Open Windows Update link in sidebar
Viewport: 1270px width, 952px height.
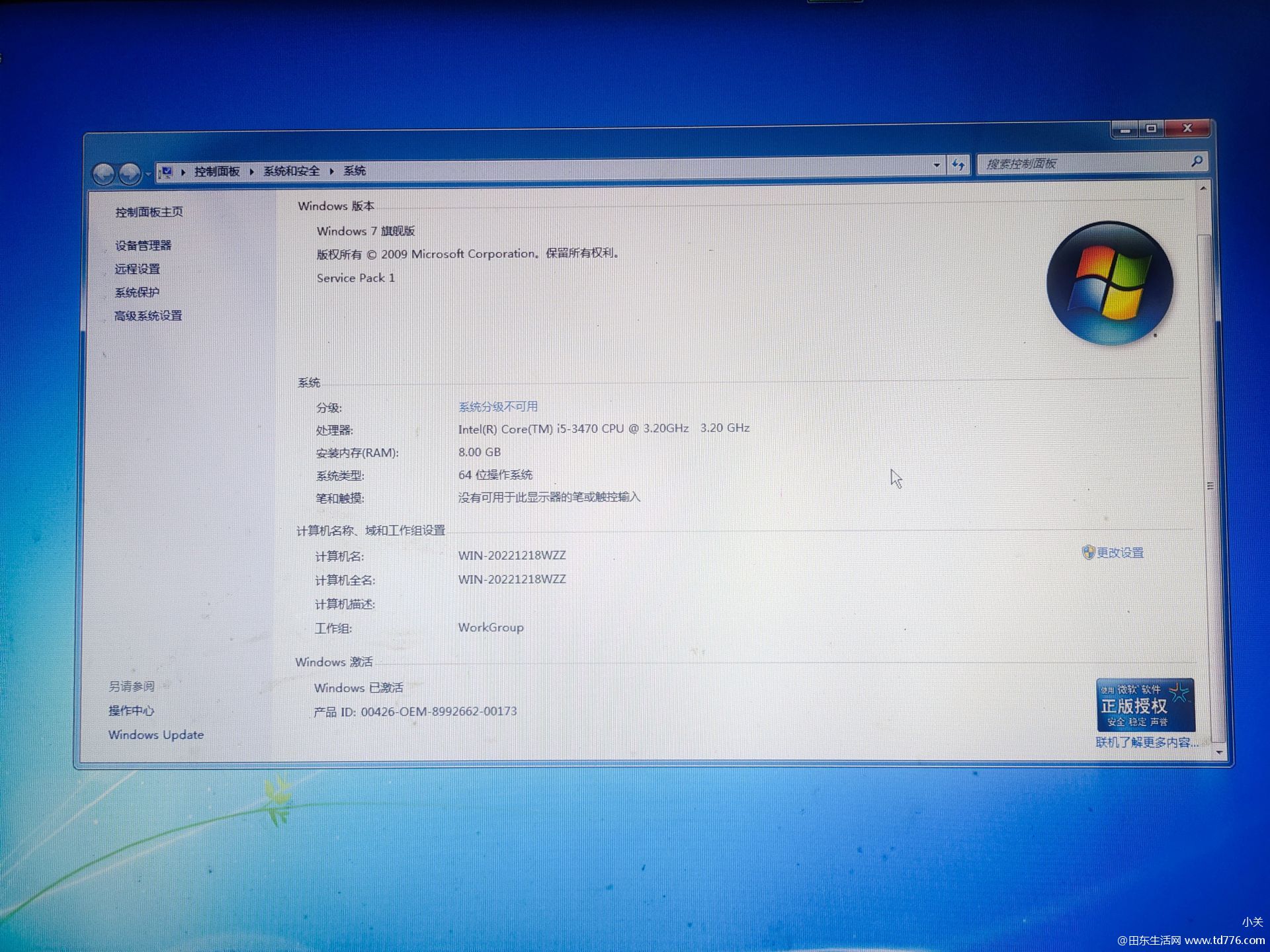[x=156, y=735]
